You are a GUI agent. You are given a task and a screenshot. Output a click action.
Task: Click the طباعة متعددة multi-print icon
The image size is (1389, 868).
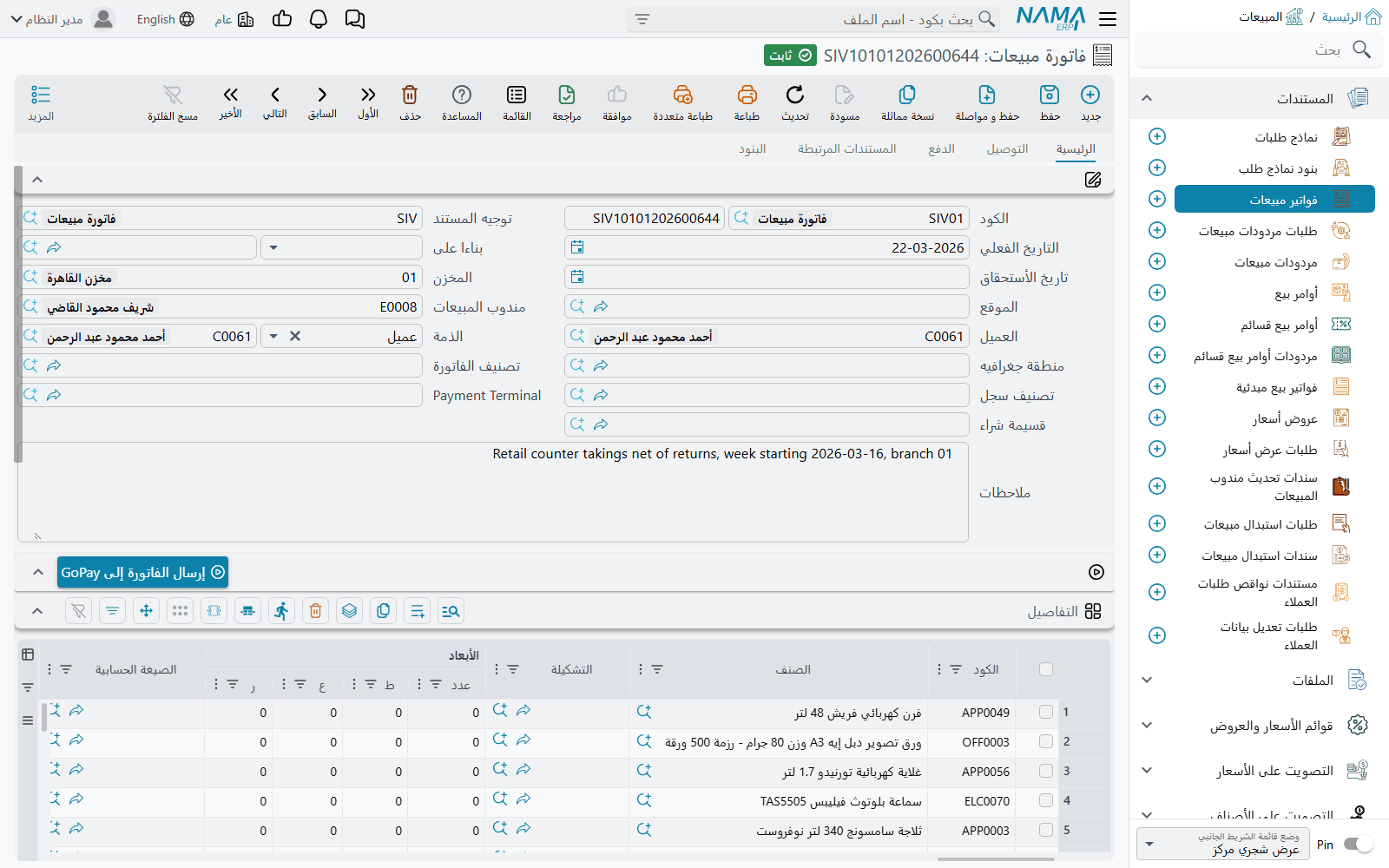683,95
